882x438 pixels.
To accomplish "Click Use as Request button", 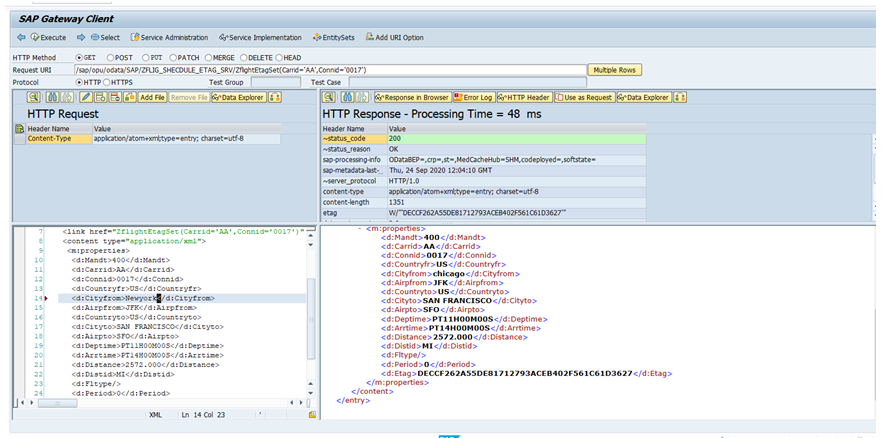I will pos(584,97).
